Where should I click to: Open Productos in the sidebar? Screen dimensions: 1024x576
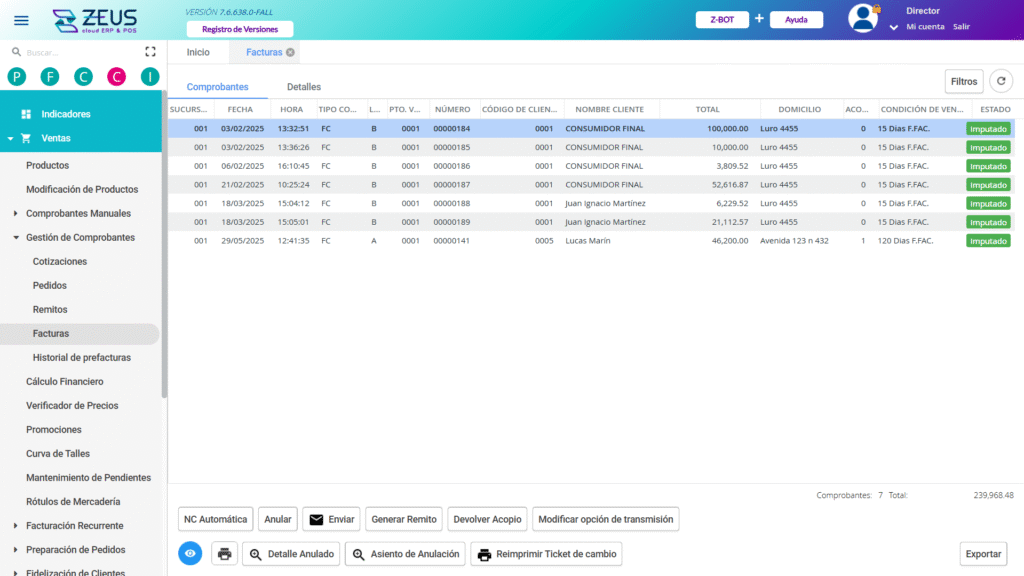[x=47, y=166]
